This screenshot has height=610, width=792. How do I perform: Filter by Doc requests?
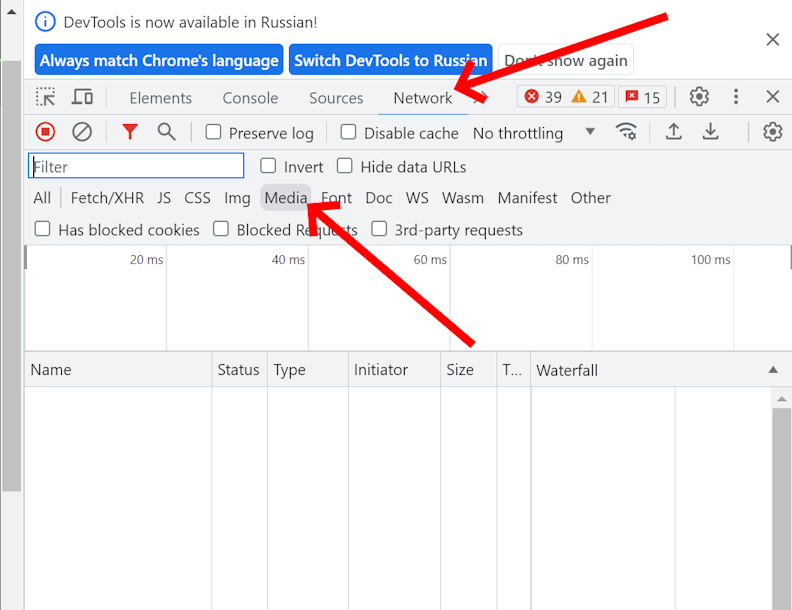[x=379, y=197]
